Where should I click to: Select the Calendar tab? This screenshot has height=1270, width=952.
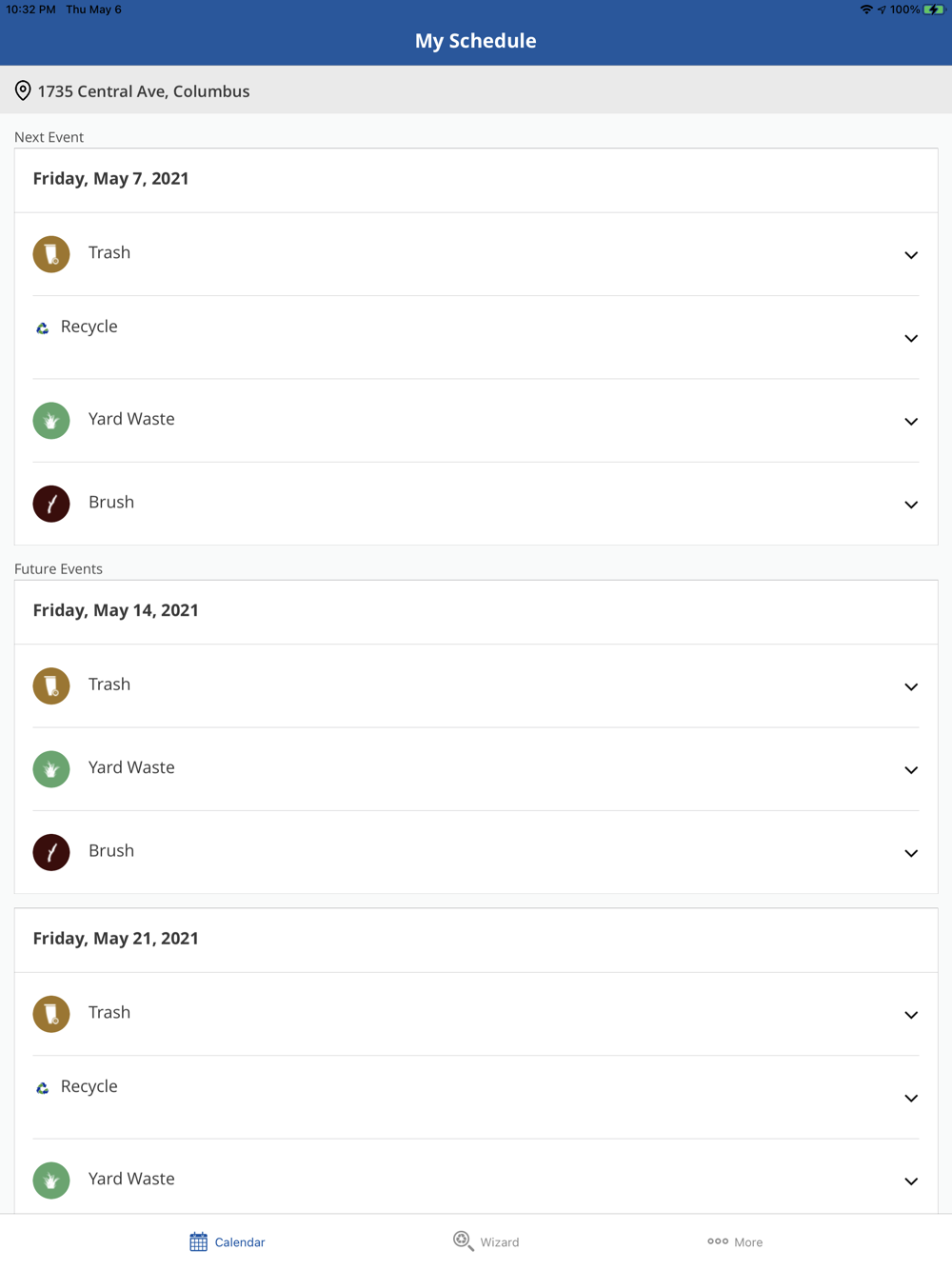(228, 1241)
